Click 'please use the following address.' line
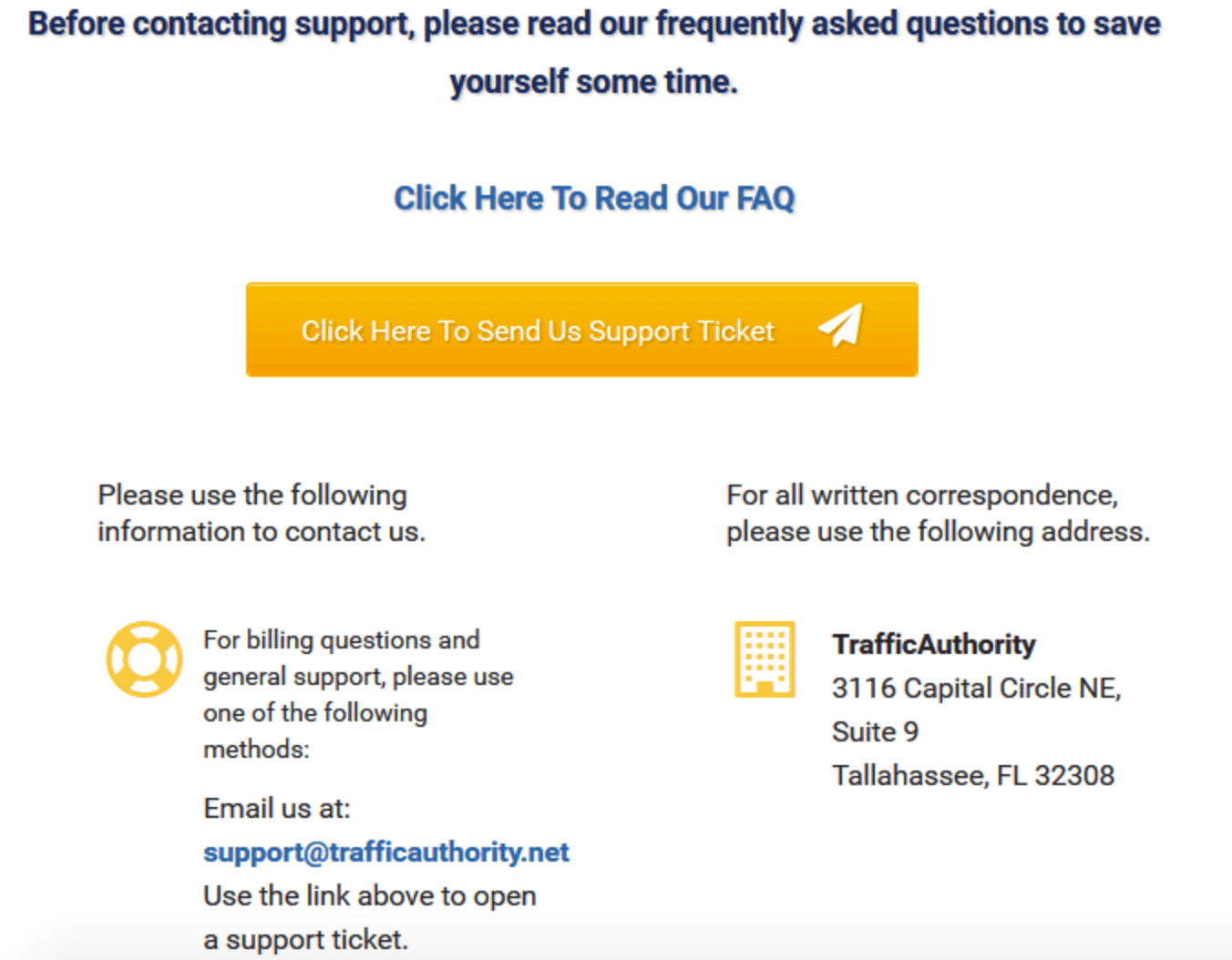This screenshot has width=1232, height=960. tap(938, 531)
